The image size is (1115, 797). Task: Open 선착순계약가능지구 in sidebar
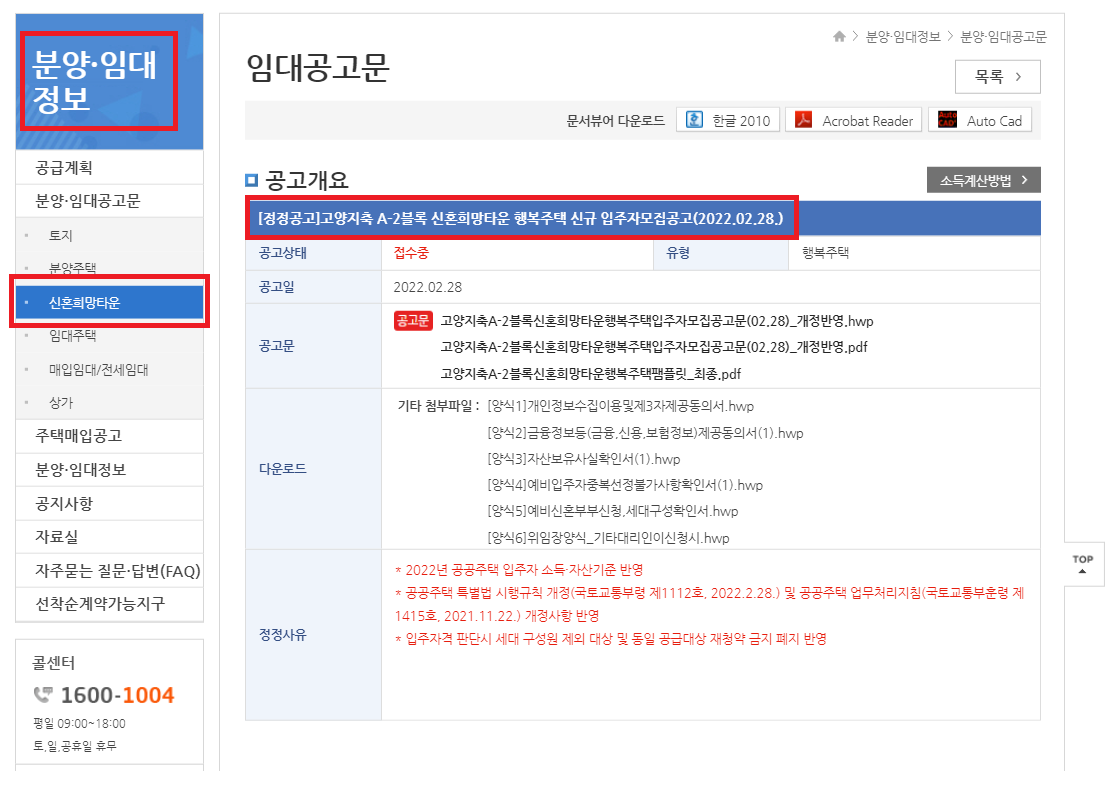pos(110,604)
